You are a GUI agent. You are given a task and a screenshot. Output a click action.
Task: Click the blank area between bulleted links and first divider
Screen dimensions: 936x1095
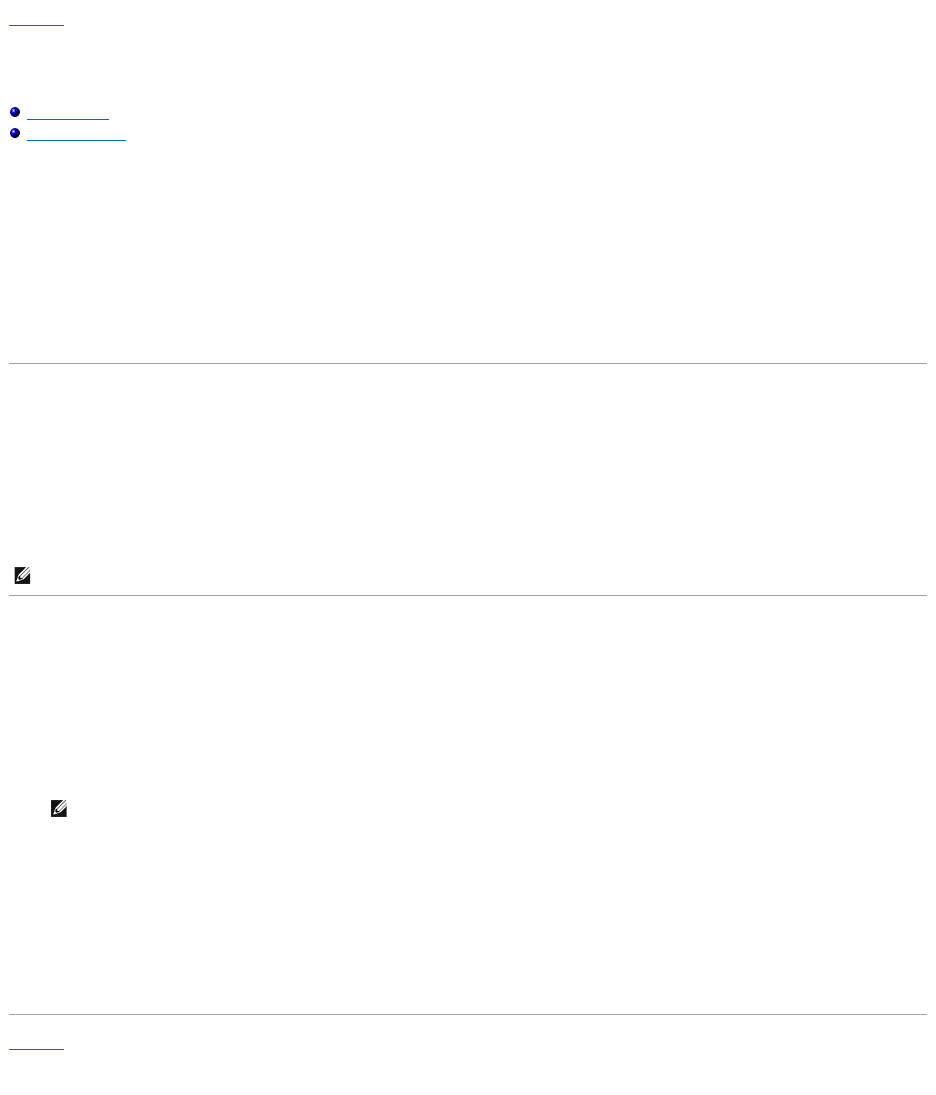click(468, 250)
